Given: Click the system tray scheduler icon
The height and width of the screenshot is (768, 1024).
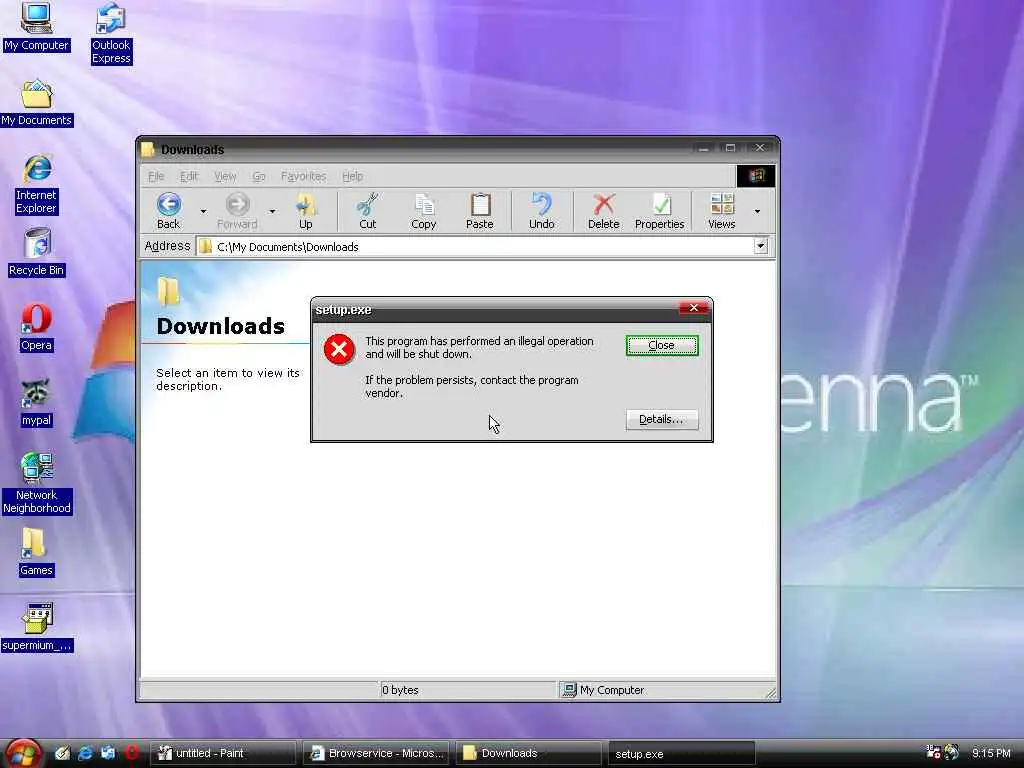Looking at the screenshot, I should [x=934, y=753].
